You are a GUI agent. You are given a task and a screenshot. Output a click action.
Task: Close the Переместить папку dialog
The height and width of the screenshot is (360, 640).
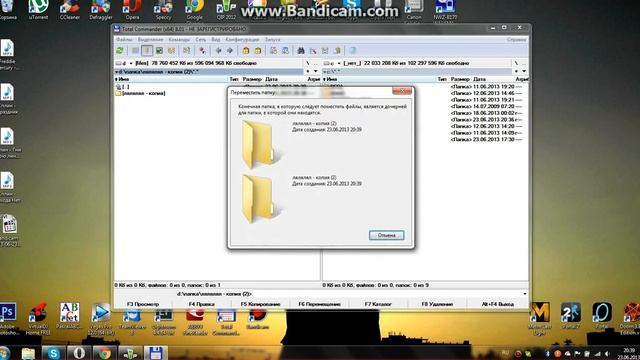[402, 91]
